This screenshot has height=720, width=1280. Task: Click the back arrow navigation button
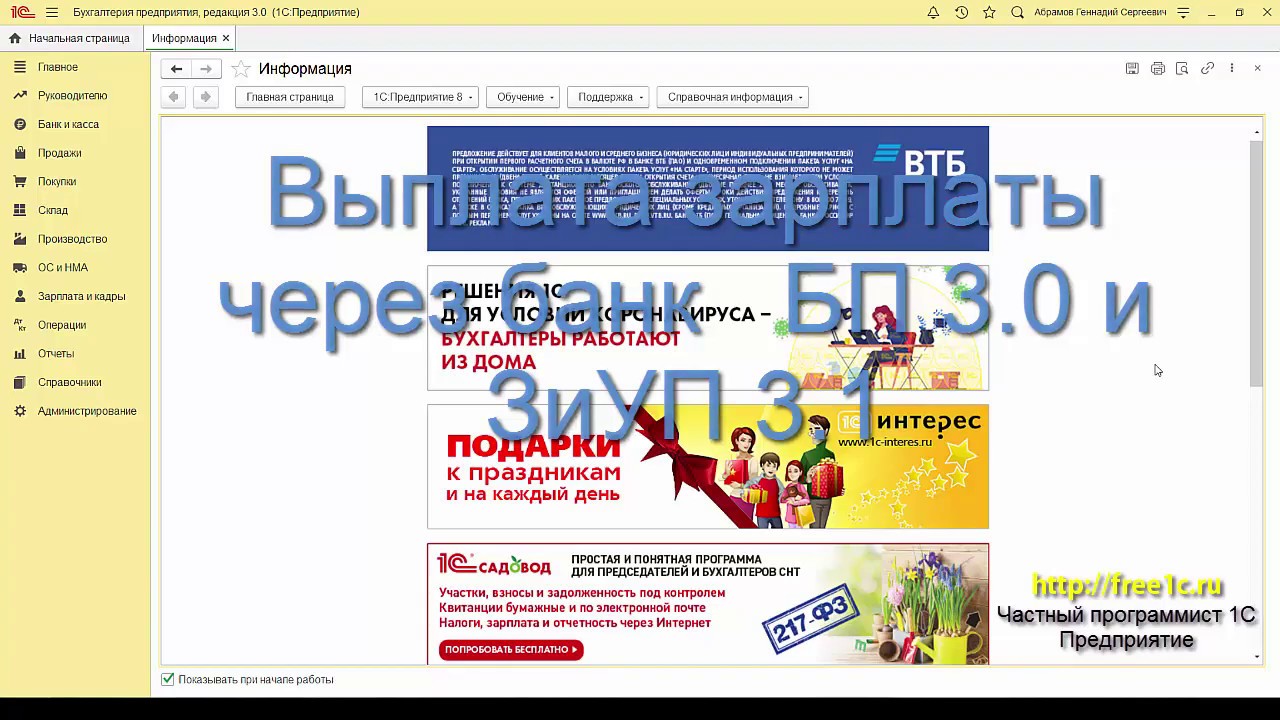pyautogui.click(x=176, y=69)
